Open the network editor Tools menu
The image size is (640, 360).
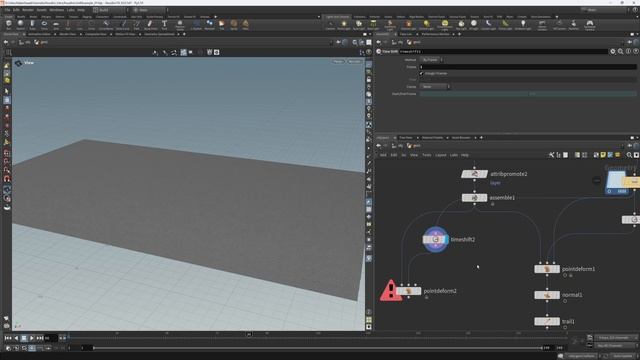pyautogui.click(x=427, y=155)
